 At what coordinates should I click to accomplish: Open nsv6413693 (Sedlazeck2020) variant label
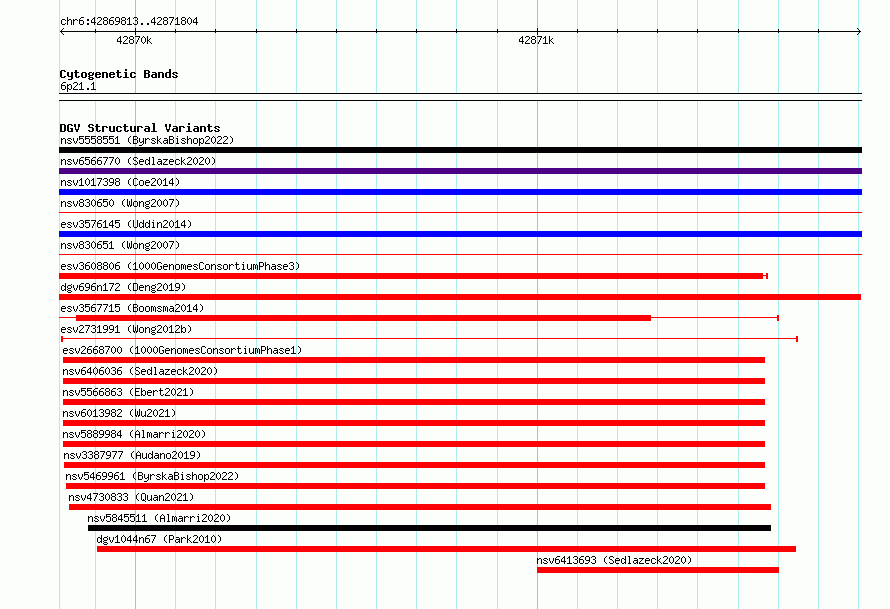[x=614, y=560]
